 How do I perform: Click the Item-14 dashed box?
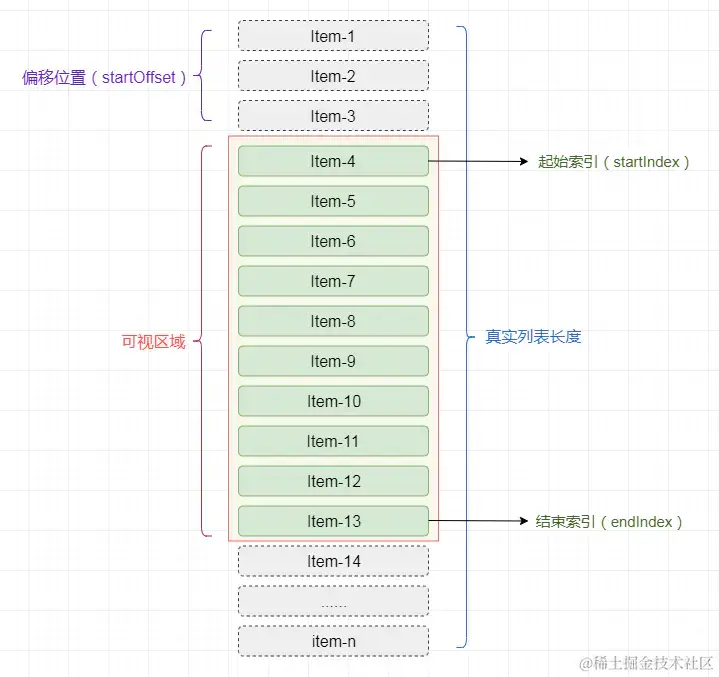tap(333, 561)
